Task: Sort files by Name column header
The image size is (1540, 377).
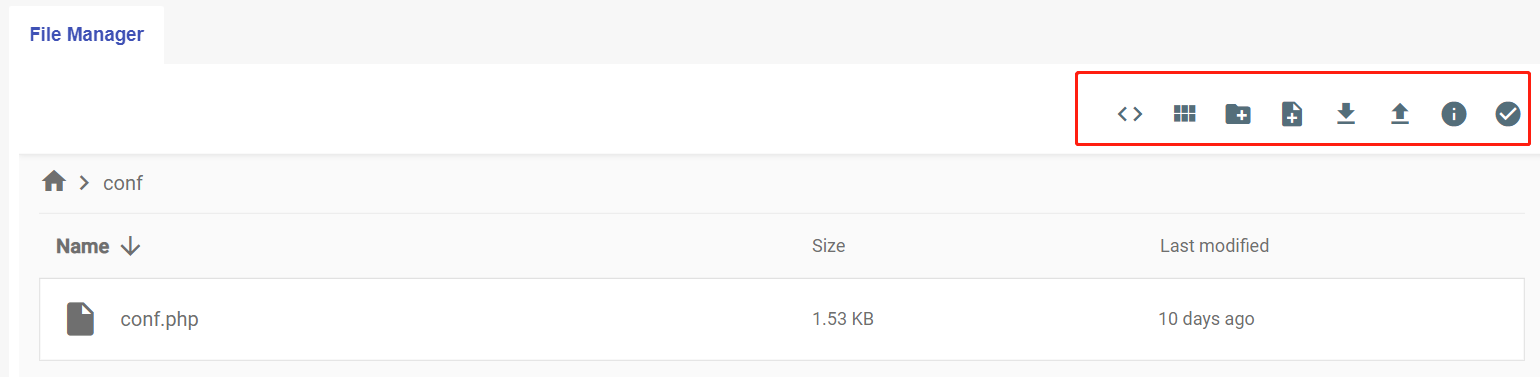Action: coord(83,246)
